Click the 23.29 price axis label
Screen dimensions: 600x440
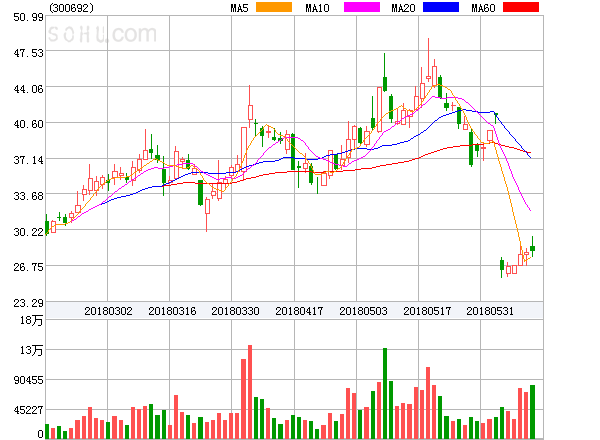tap(28, 303)
